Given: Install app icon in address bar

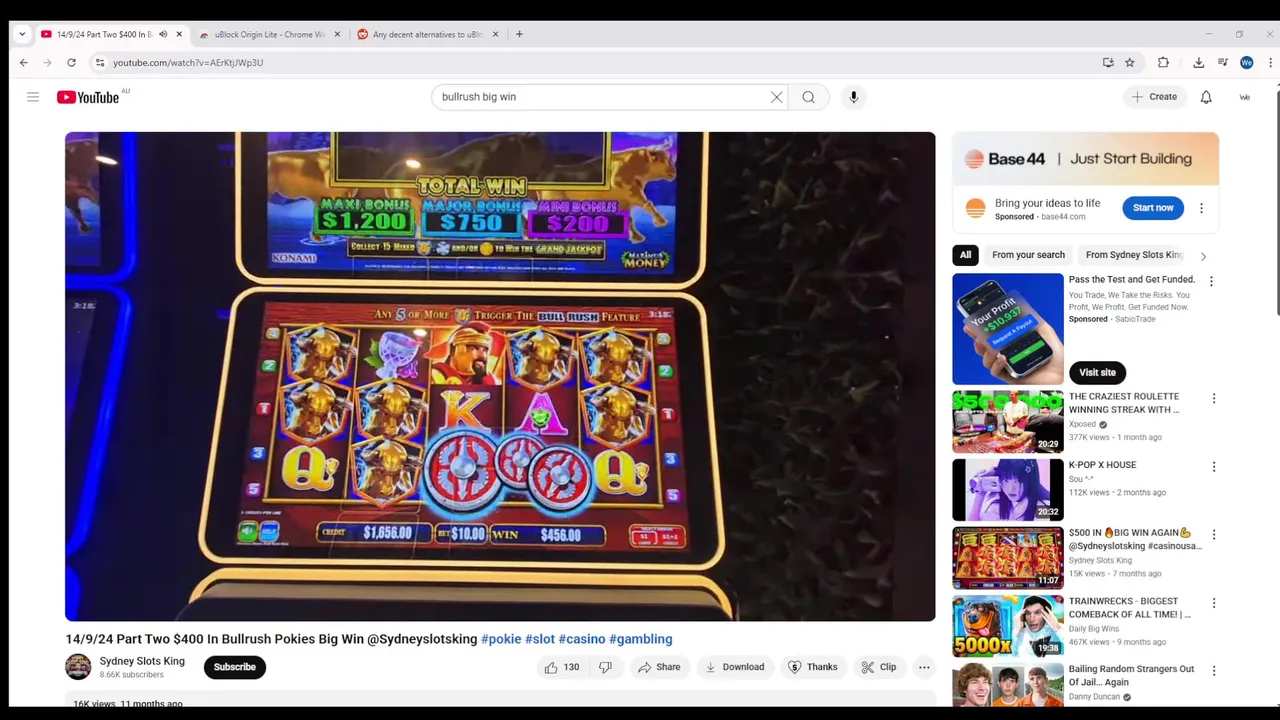Looking at the screenshot, I should coord(1108,62).
